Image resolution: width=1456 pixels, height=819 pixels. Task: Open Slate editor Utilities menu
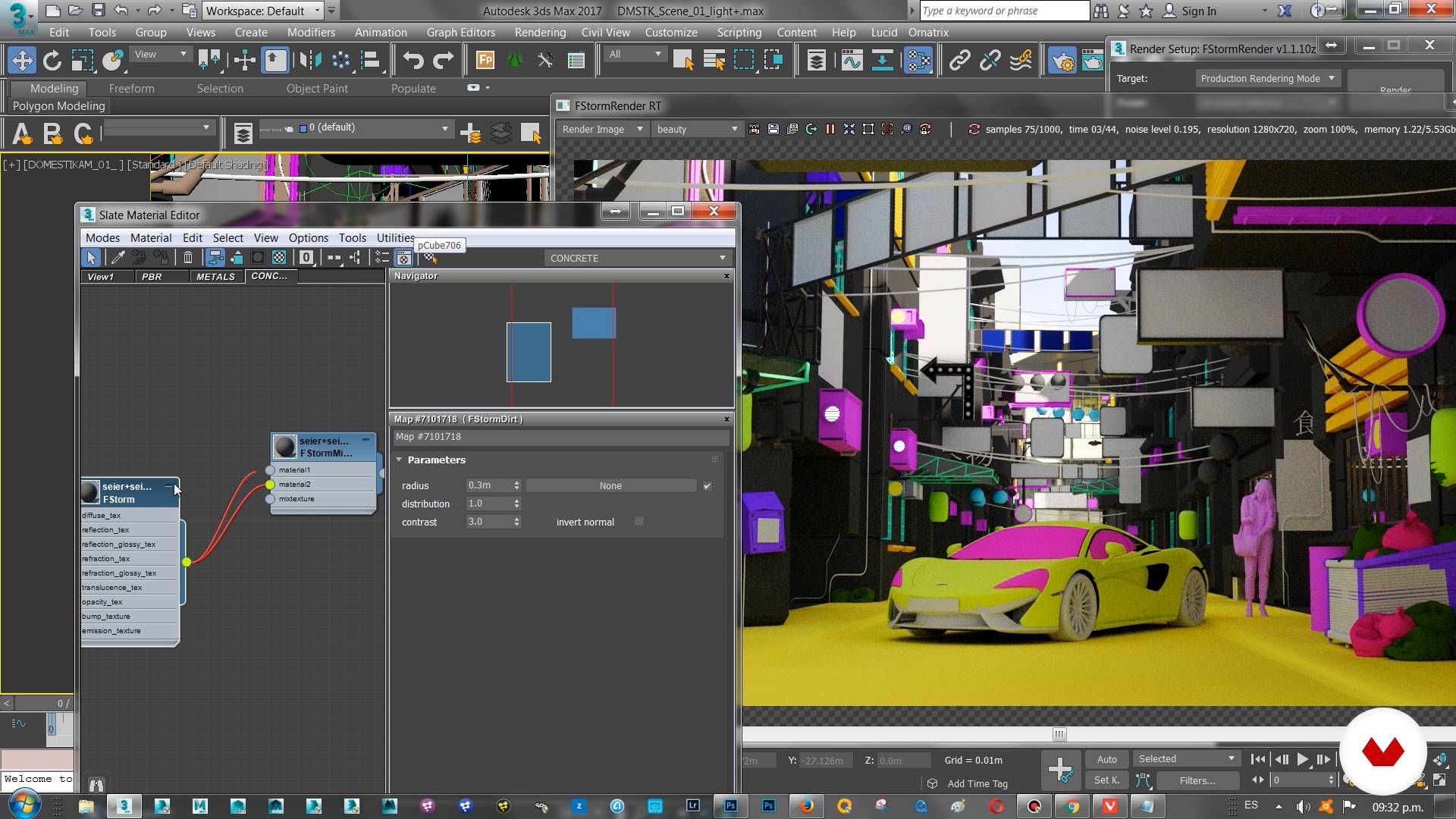pos(395,238)
